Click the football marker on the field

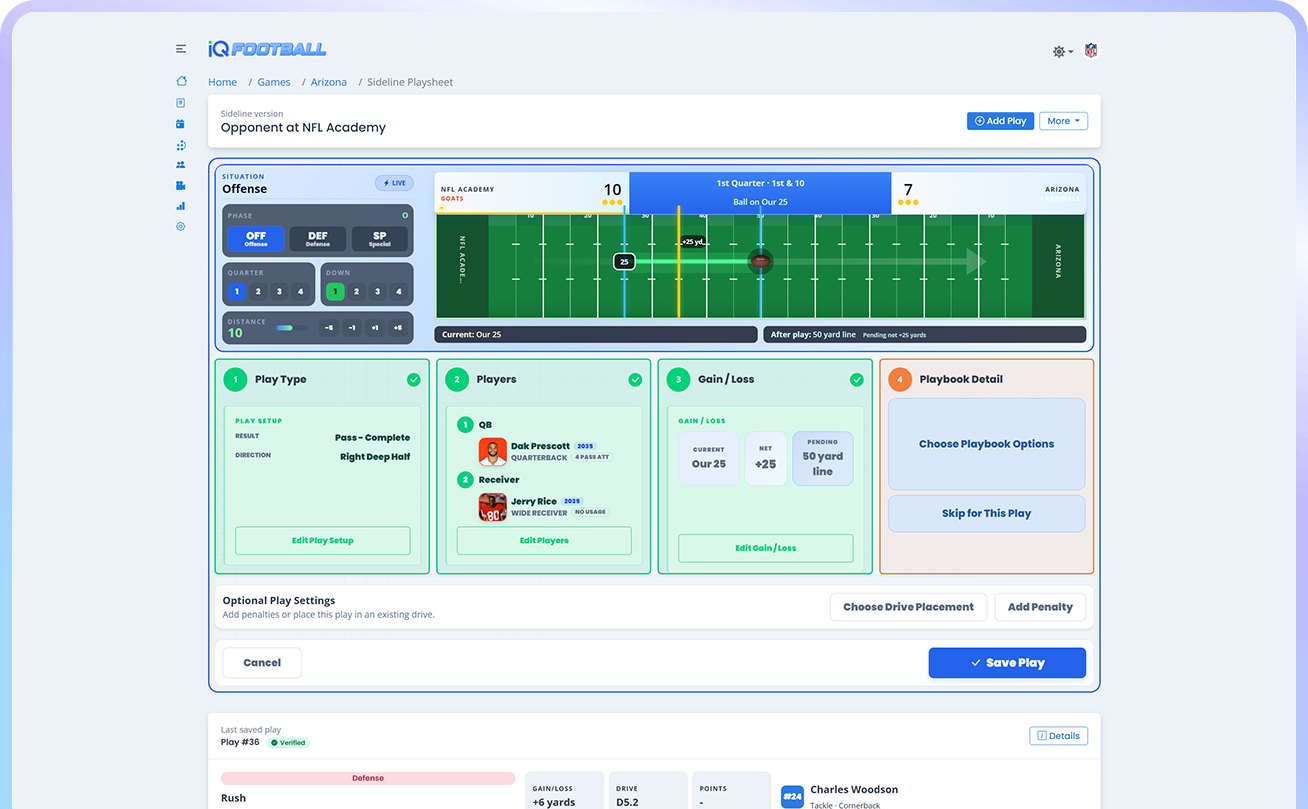point(761,262)
